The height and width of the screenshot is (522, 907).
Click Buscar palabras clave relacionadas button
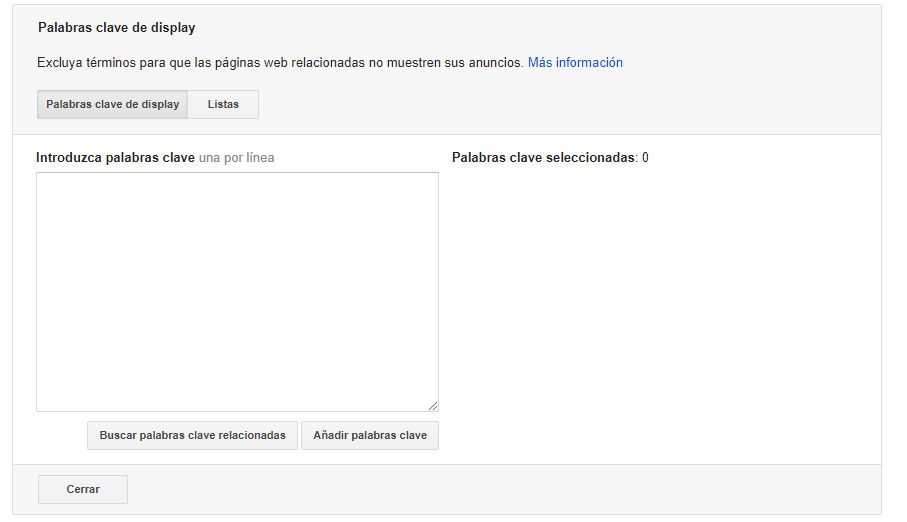[192, 436]
